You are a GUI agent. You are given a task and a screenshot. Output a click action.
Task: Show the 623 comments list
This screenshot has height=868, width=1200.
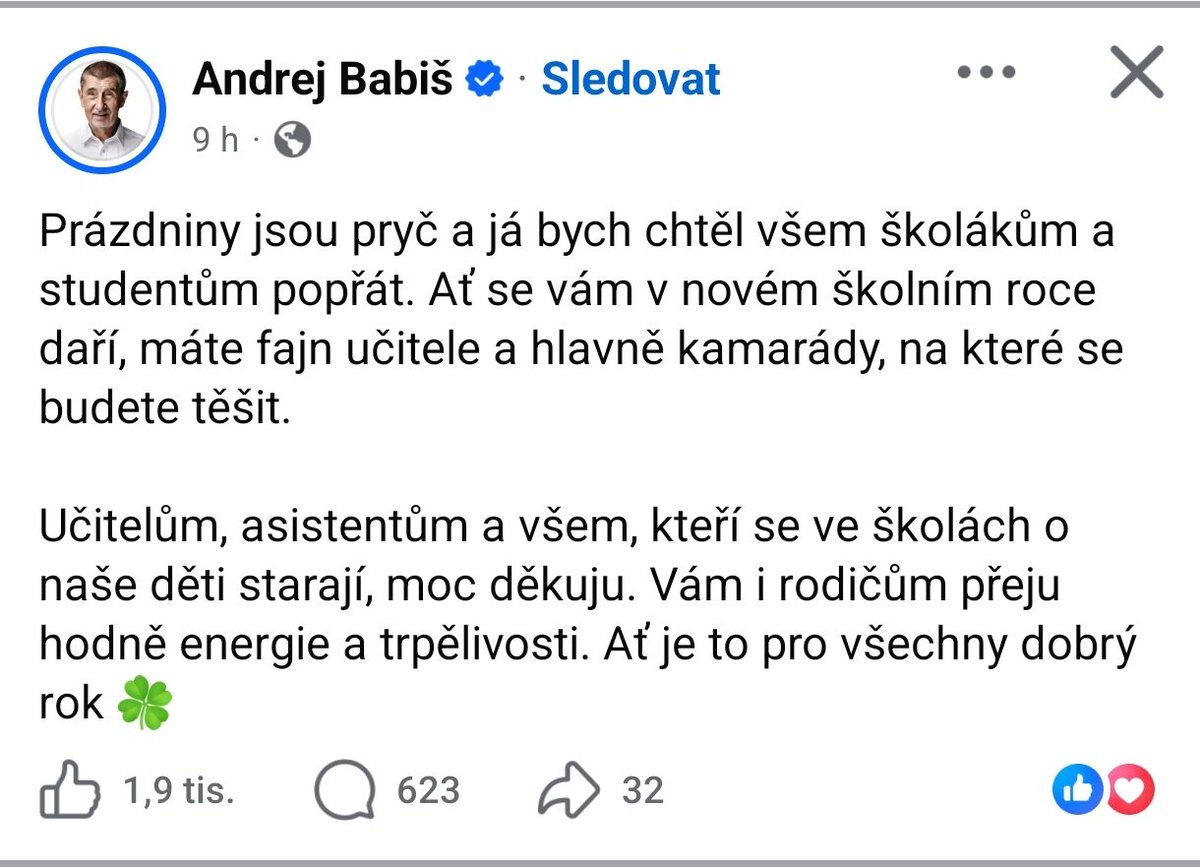pyautogui.click(x=428, y=791)
